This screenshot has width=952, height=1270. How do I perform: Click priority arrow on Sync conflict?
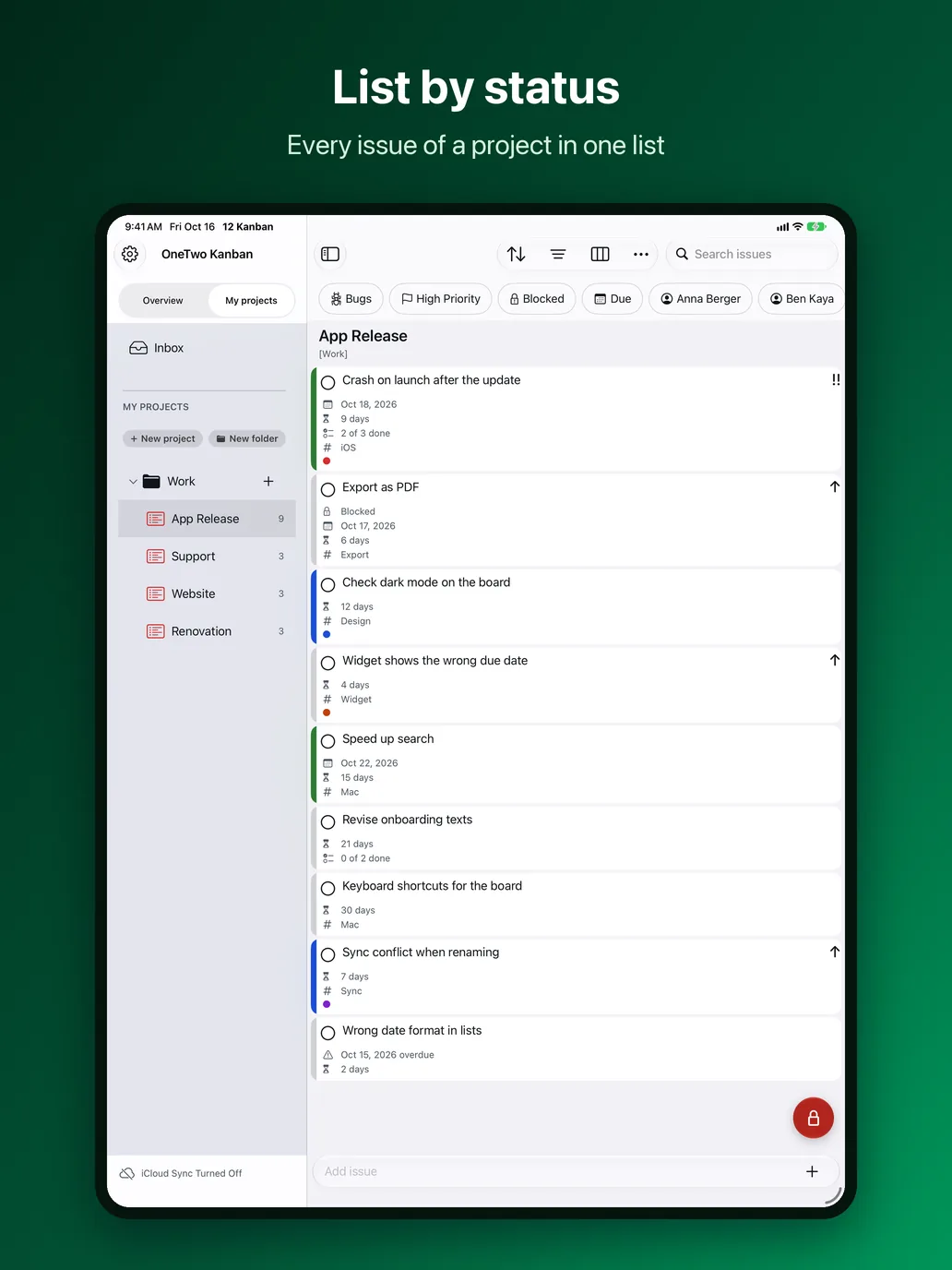coord(835,952)
